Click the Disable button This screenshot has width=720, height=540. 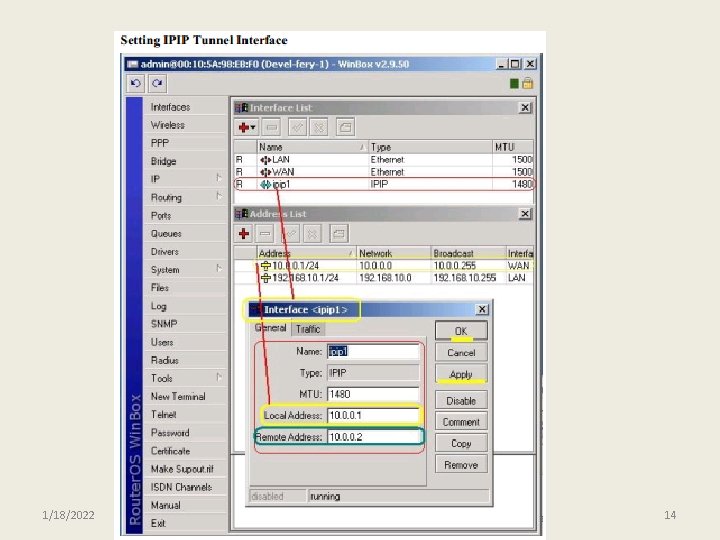[x=461, y=400]
